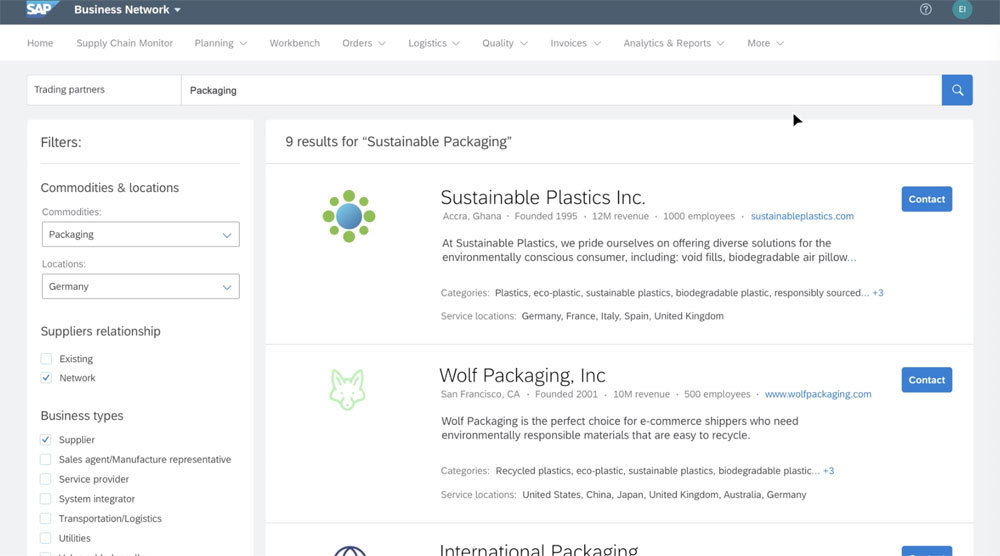Click the Packaging search input field
The height and width of the screenshot is (556, 1000).
561,90
